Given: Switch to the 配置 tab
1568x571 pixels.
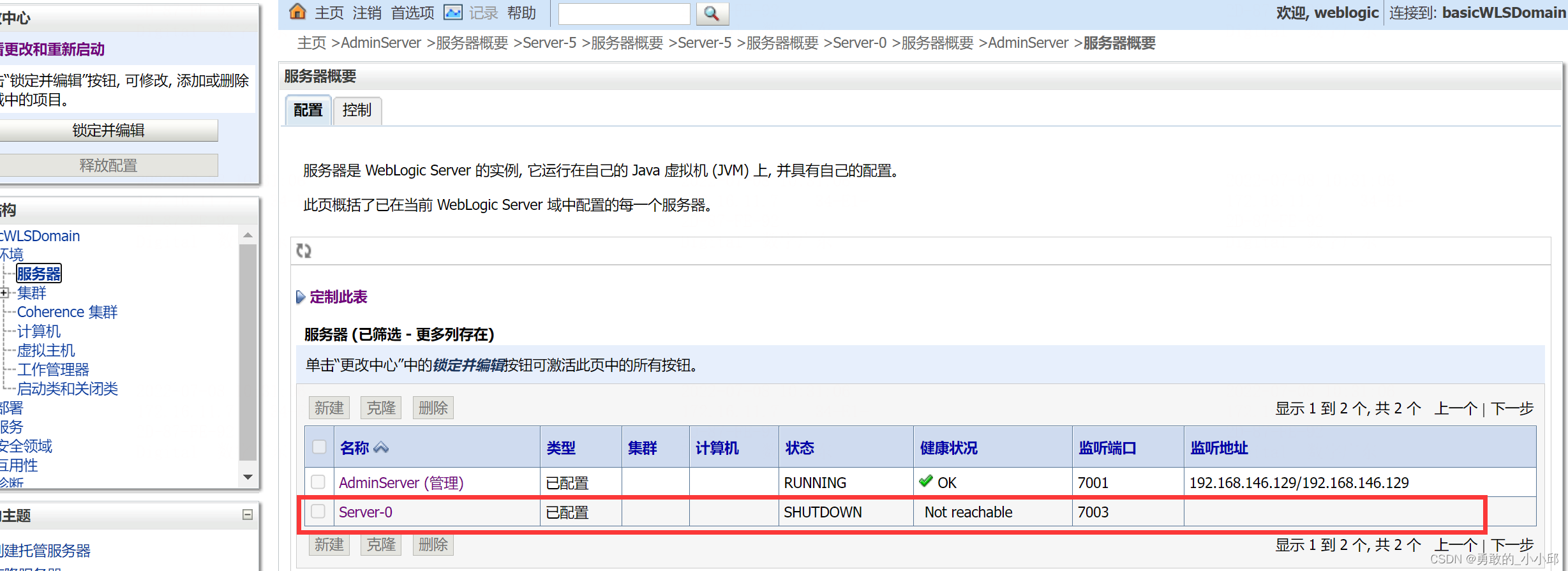Looking at the screenshot, I should coord(308,110).
